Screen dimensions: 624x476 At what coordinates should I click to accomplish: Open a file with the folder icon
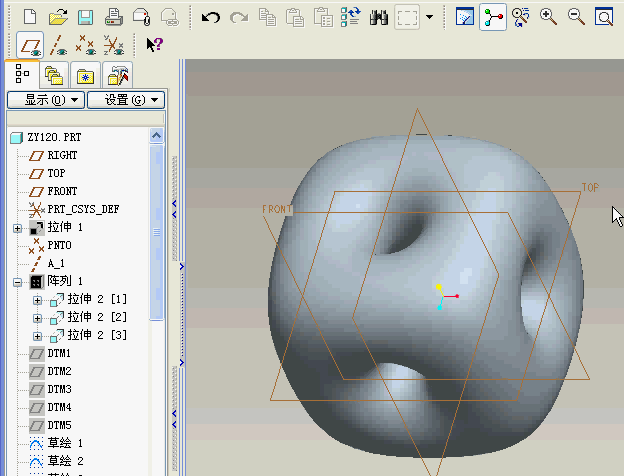click(59, 16)
